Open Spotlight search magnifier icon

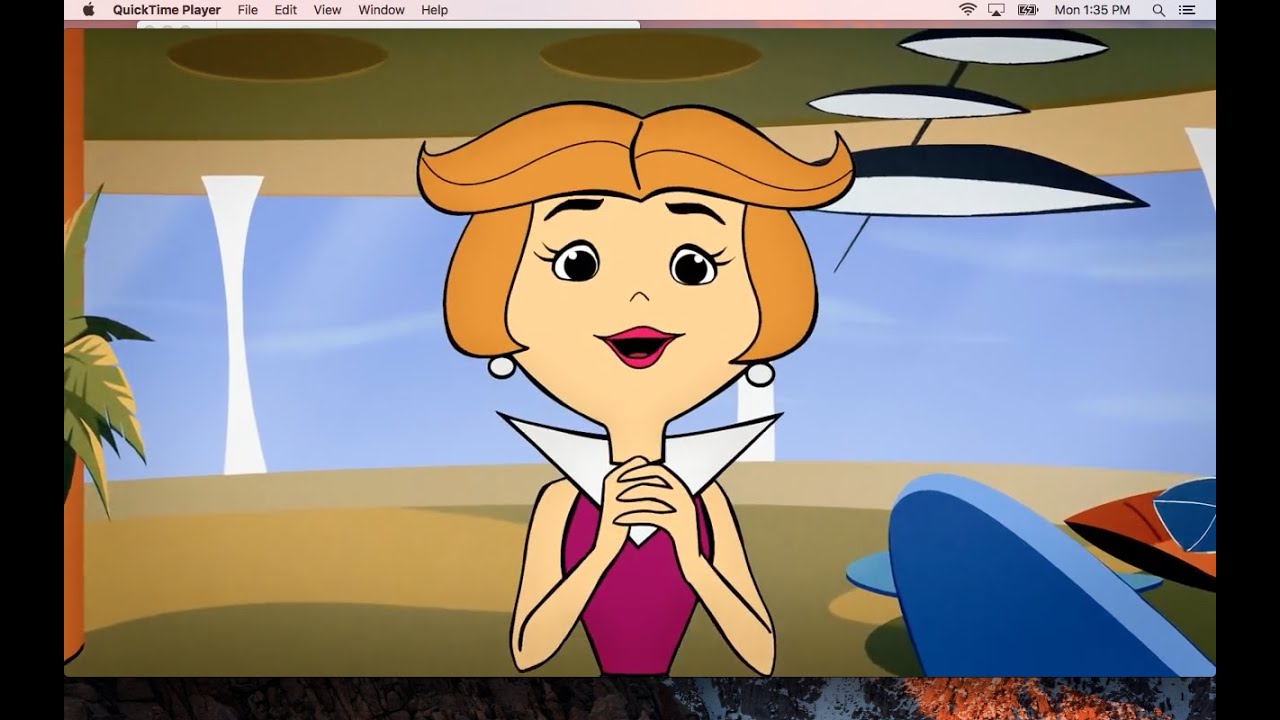(x=1158, y=10)
